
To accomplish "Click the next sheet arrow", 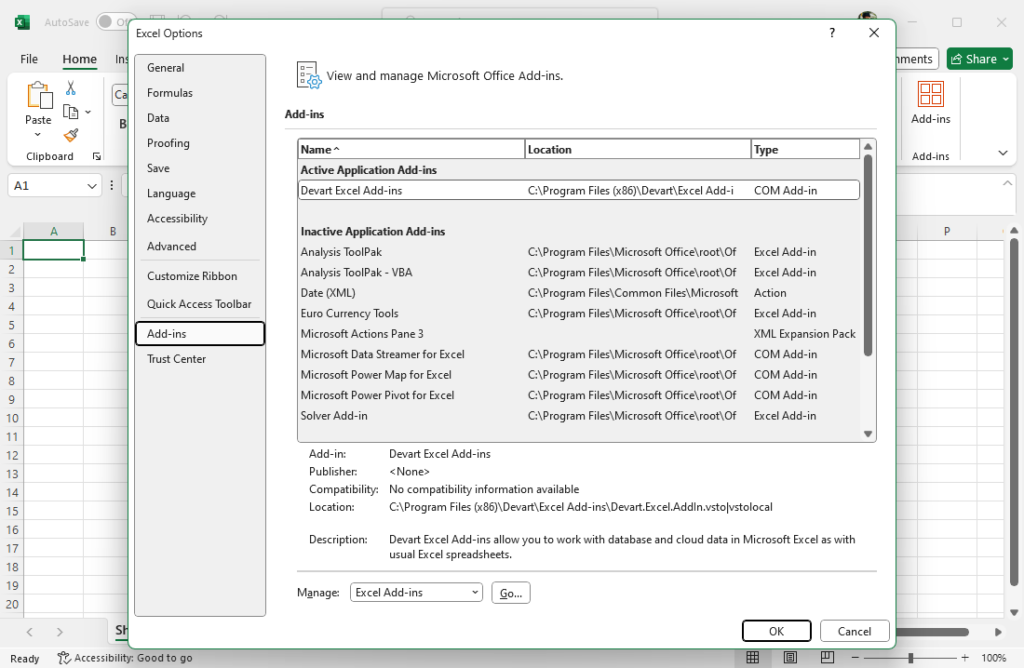I will click(59, 631).
